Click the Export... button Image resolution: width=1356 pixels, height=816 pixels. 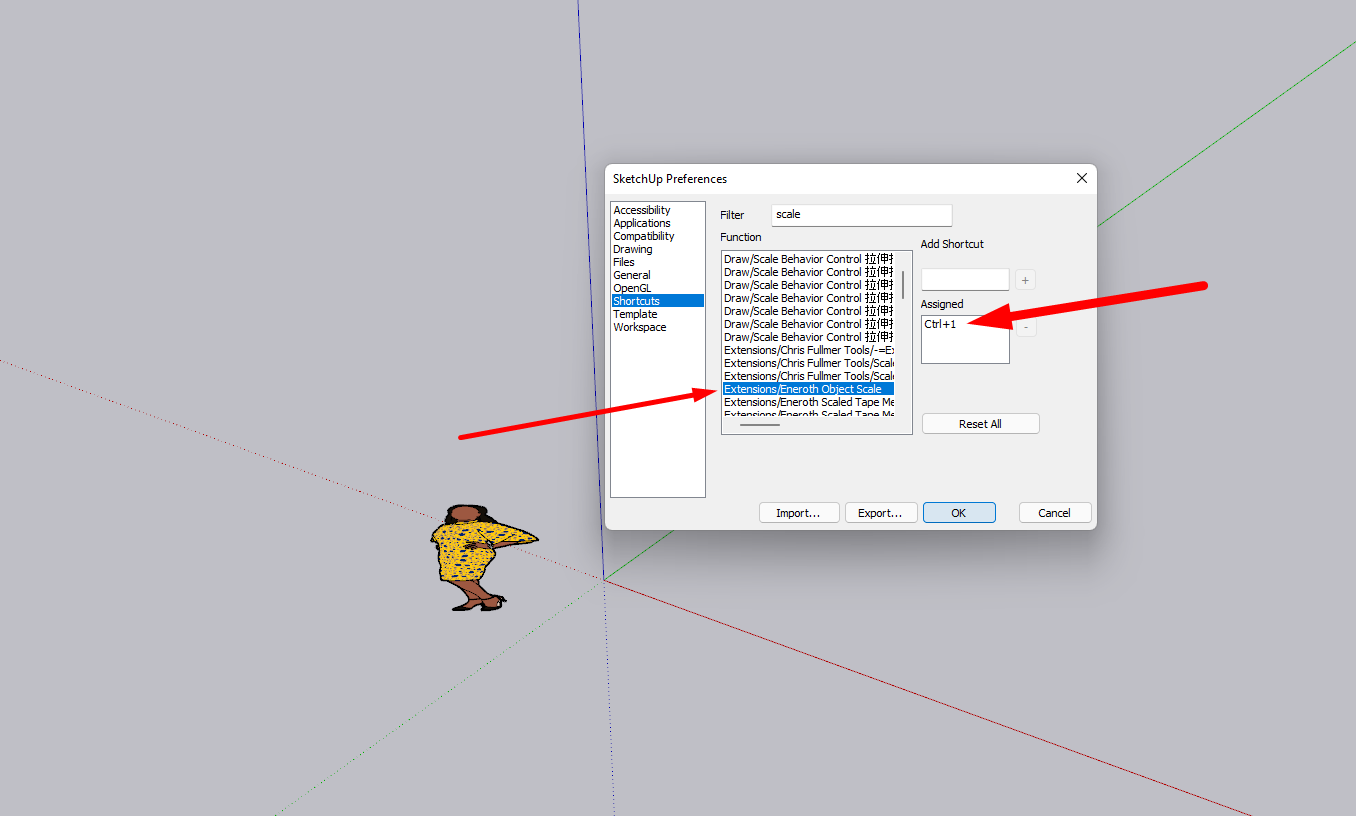pyautogui.click(x=880, y=513)
